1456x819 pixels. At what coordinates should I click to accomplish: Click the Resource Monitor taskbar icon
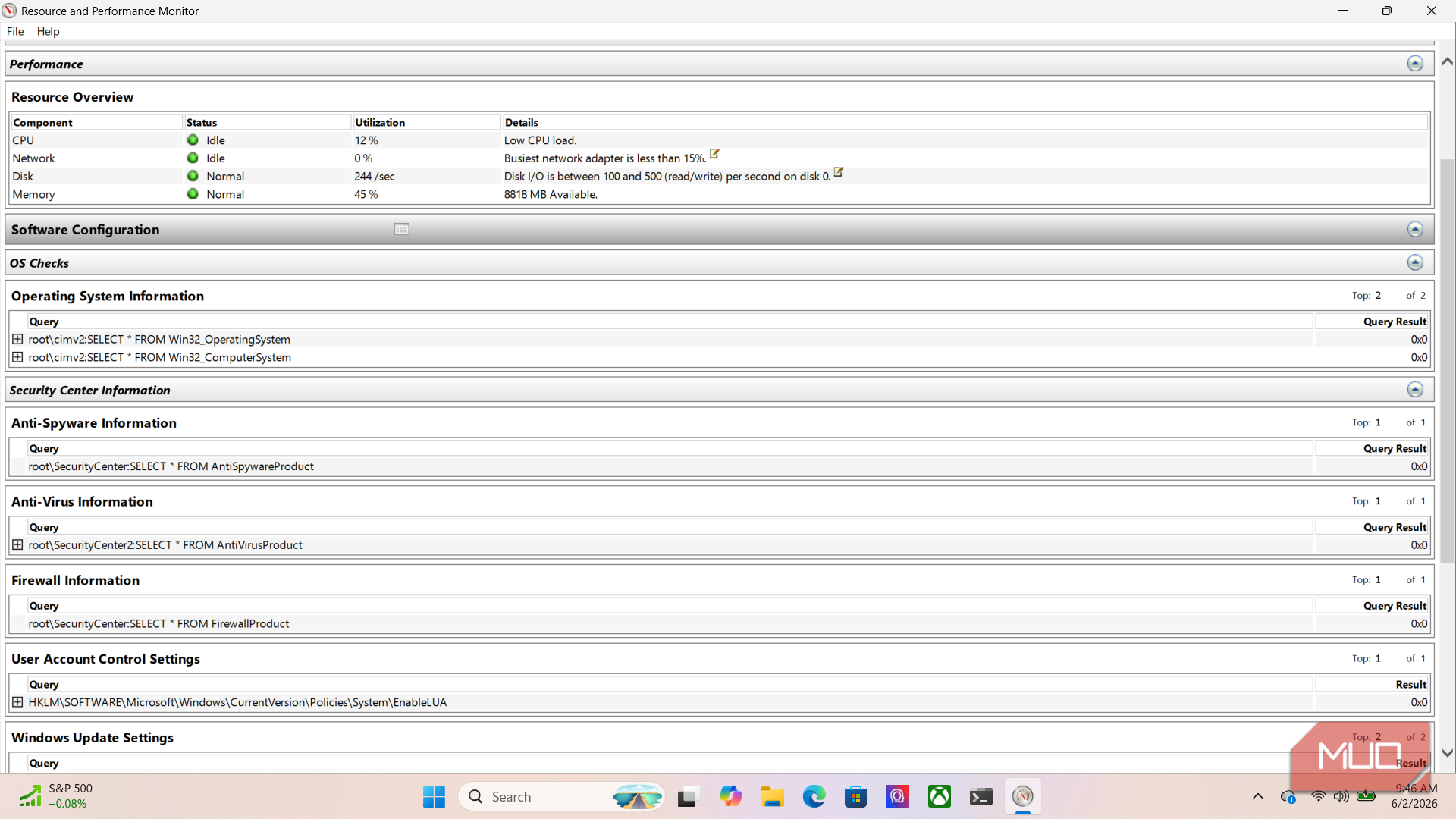[x=1023, y=797]
